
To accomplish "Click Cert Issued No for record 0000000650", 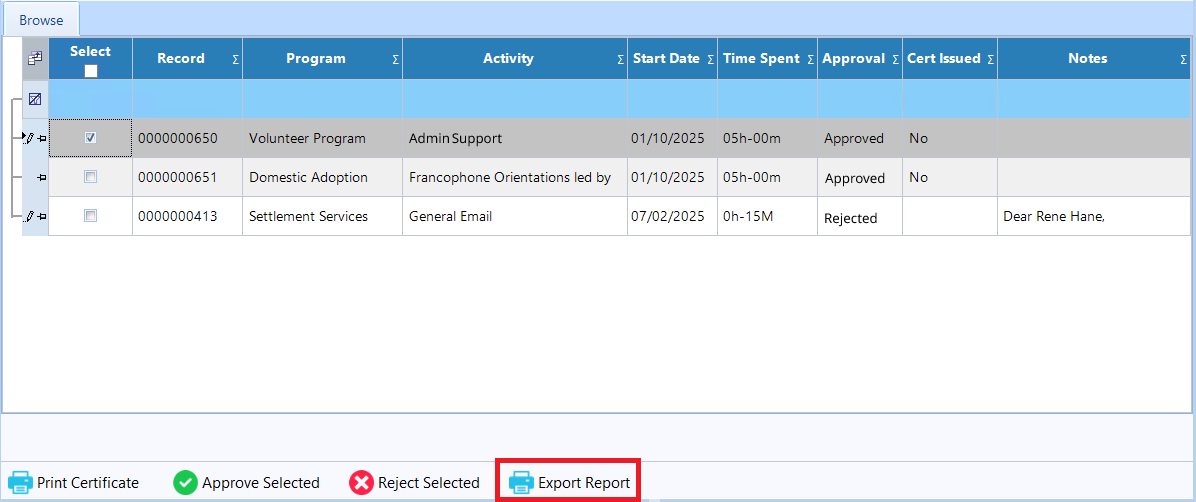I will pos(950,139).
